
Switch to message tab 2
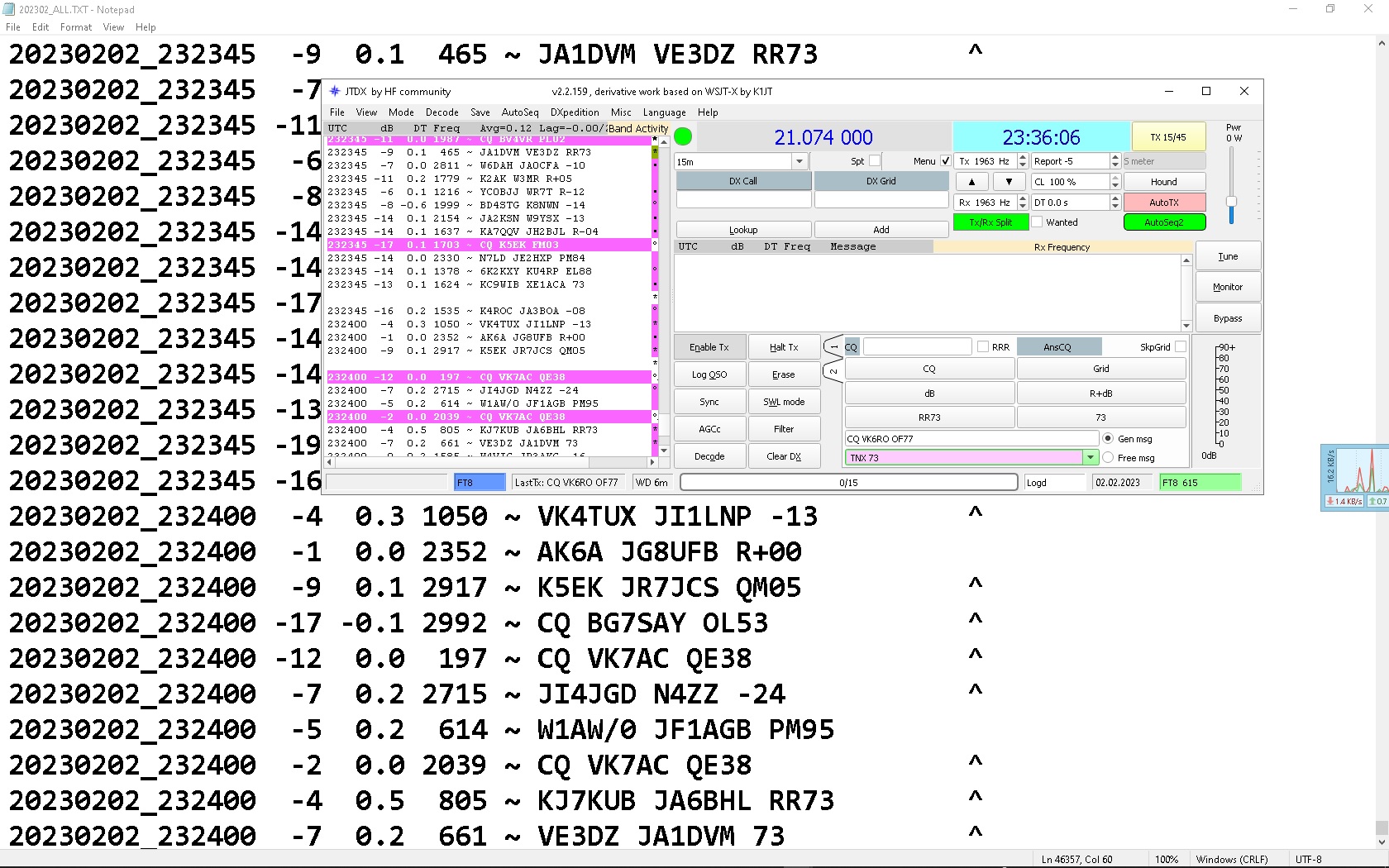tap(833, 371)
